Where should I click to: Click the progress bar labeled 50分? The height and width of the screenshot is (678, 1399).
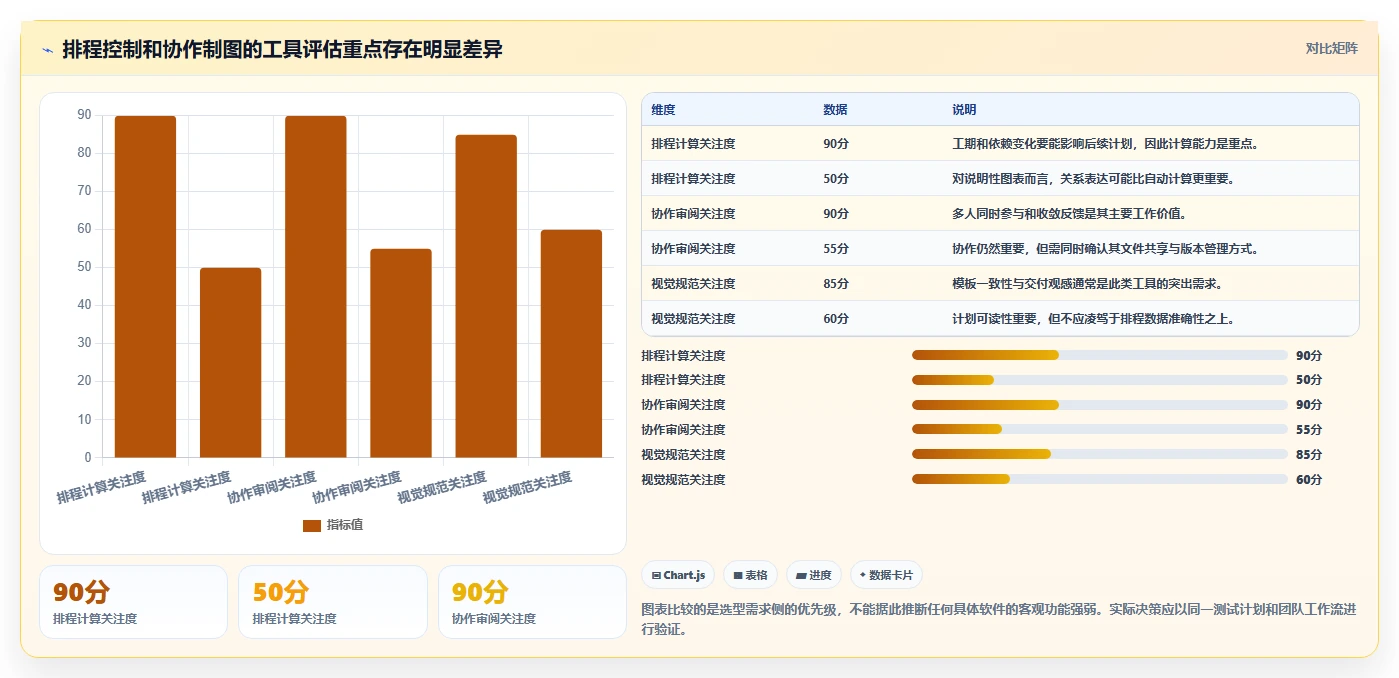[1100, 380]
